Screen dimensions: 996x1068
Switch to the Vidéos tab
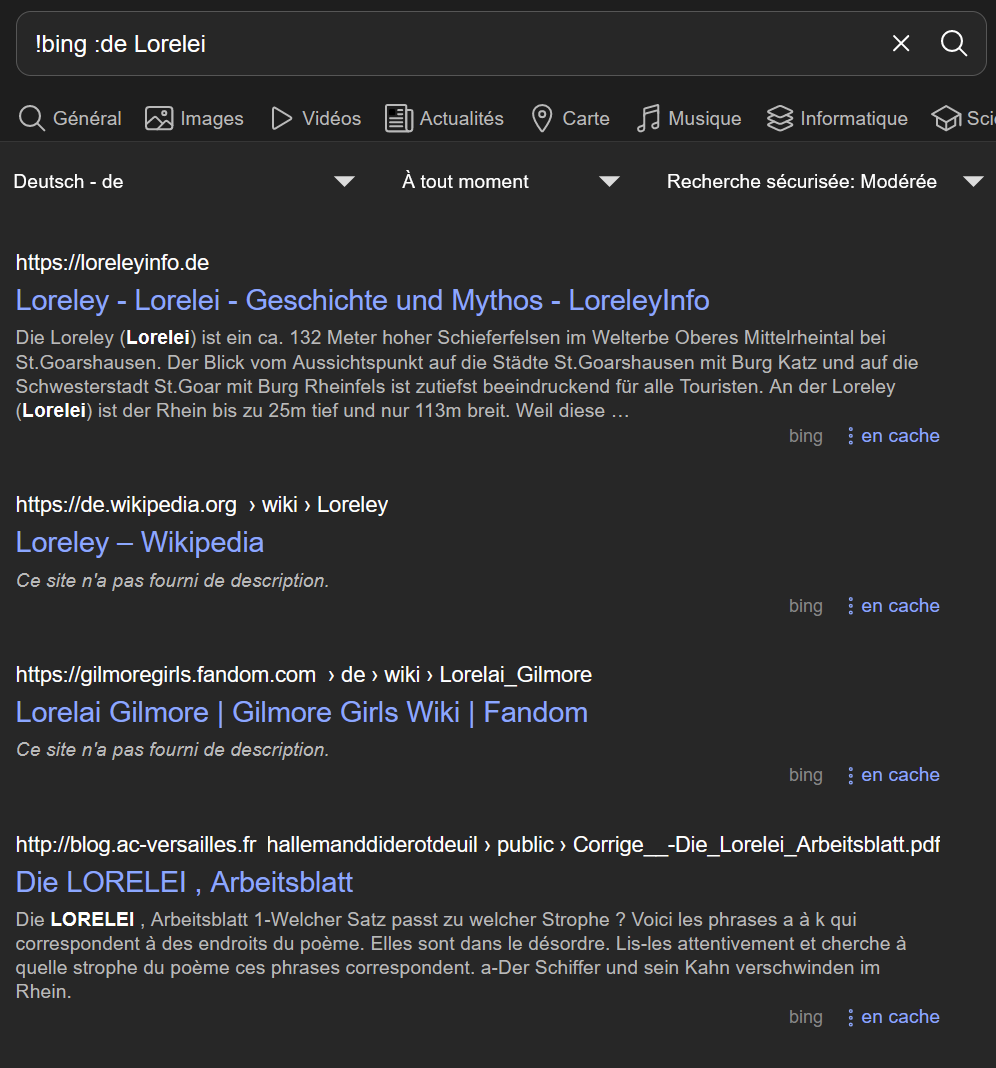point(315,118)
